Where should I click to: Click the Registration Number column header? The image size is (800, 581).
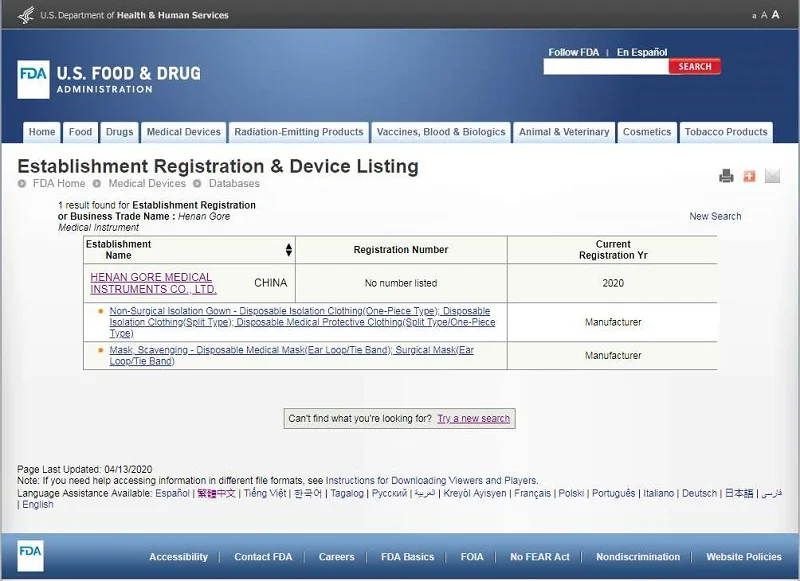401,249
